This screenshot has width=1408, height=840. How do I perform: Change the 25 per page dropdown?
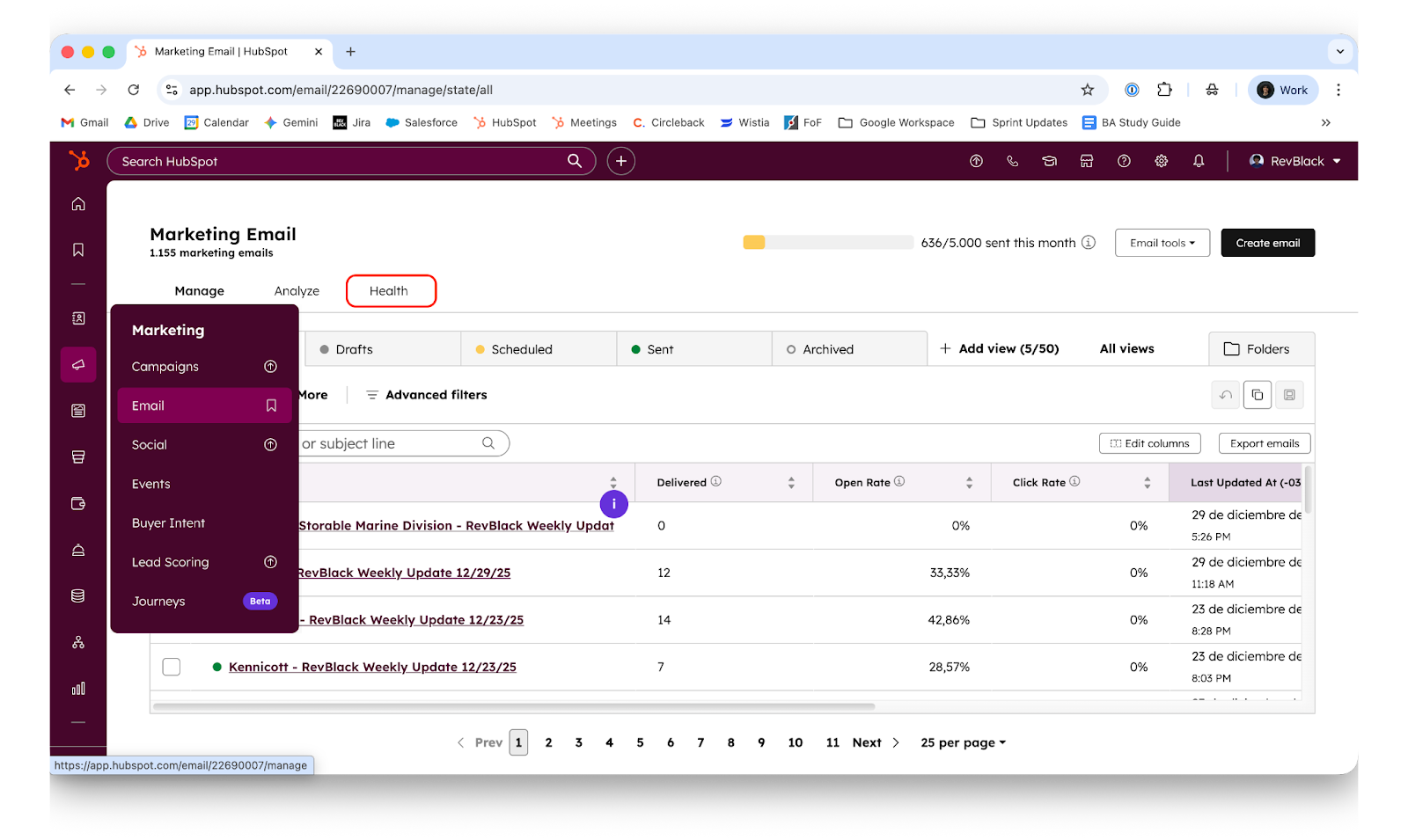[x=963, y=742]
